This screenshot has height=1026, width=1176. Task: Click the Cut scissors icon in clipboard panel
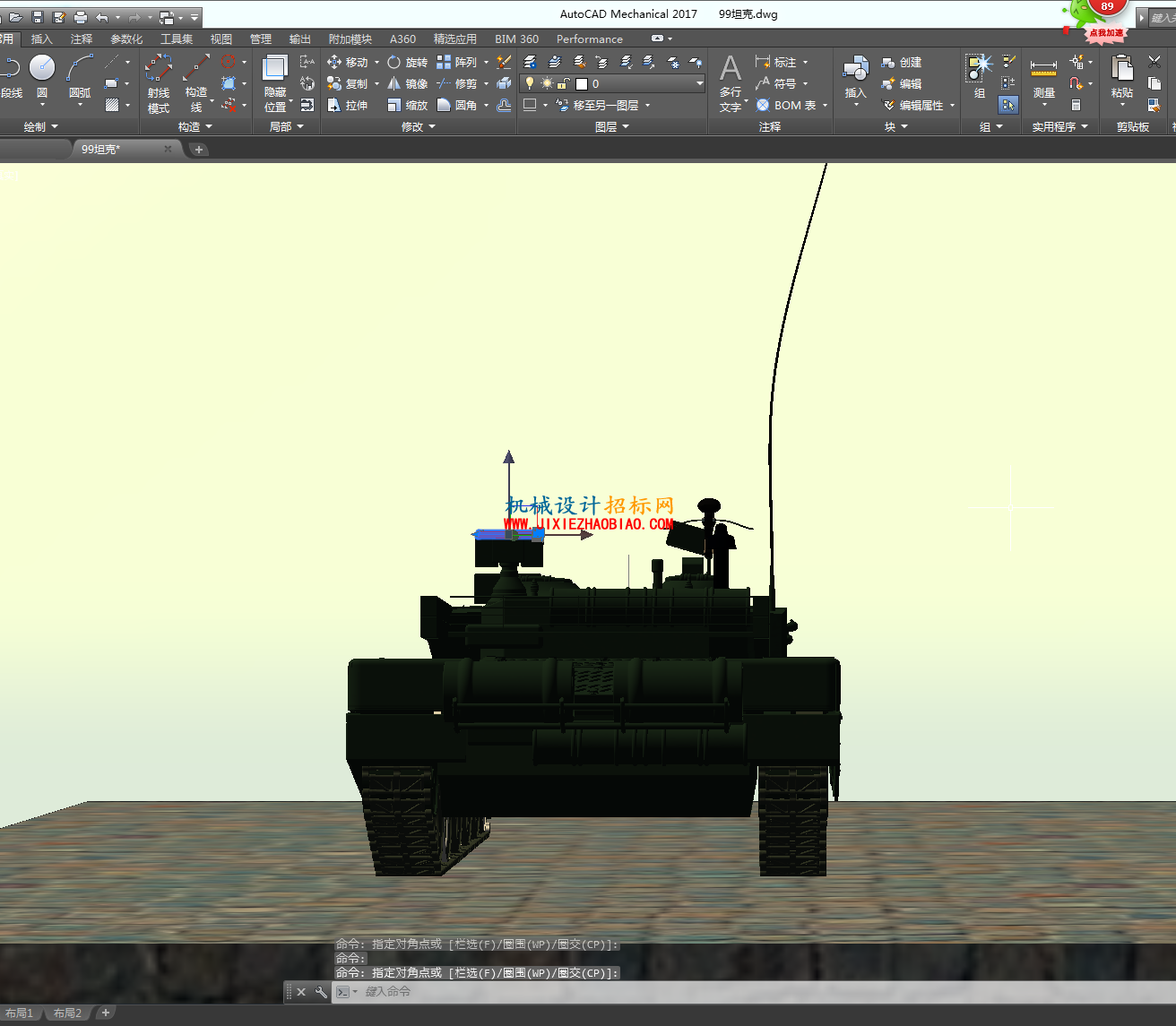(1154, 62)
